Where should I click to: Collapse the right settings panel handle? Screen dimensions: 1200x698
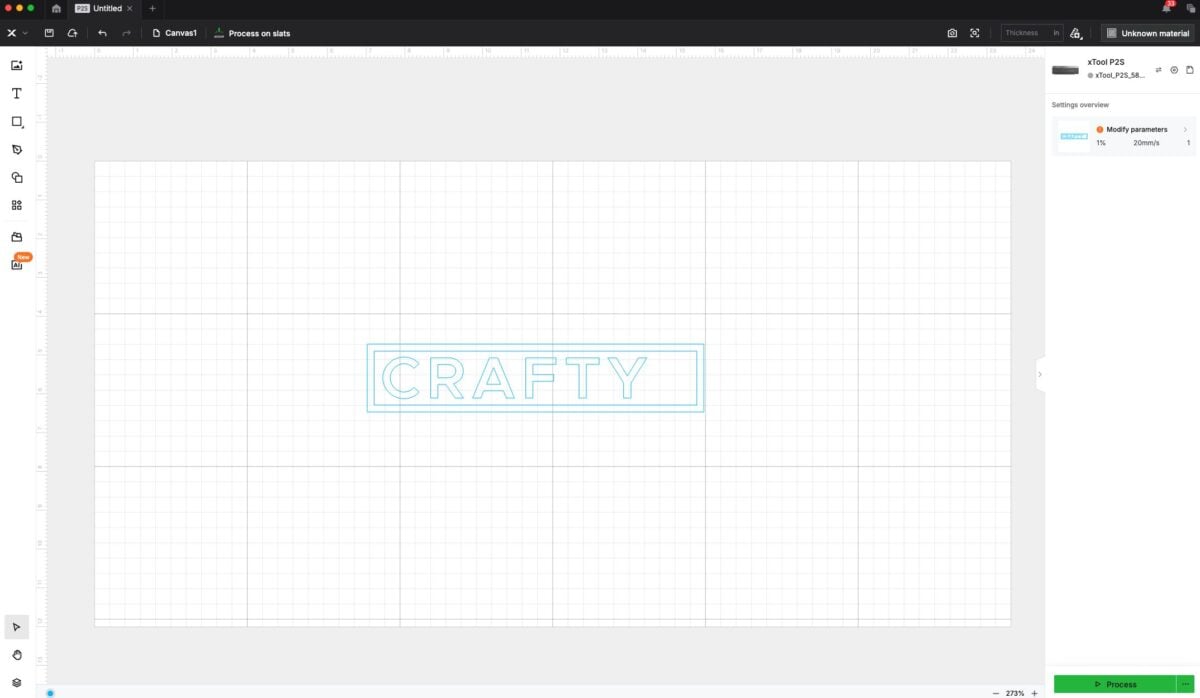pos(1039,374)
